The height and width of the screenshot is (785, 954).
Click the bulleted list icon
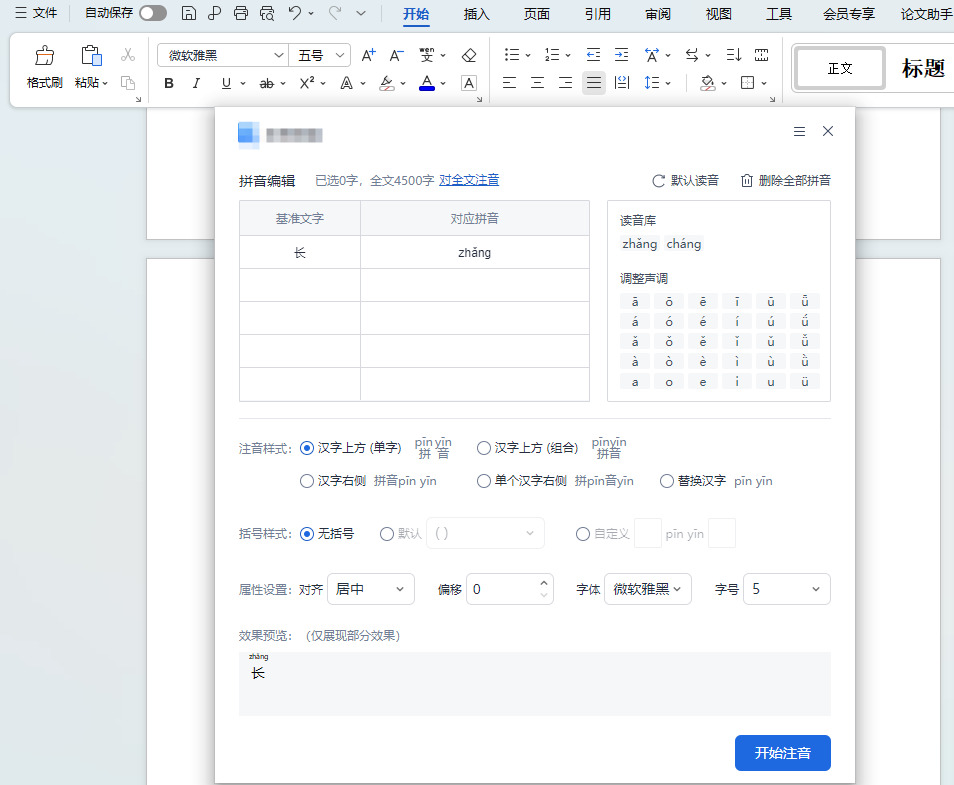tap(512, 55)
